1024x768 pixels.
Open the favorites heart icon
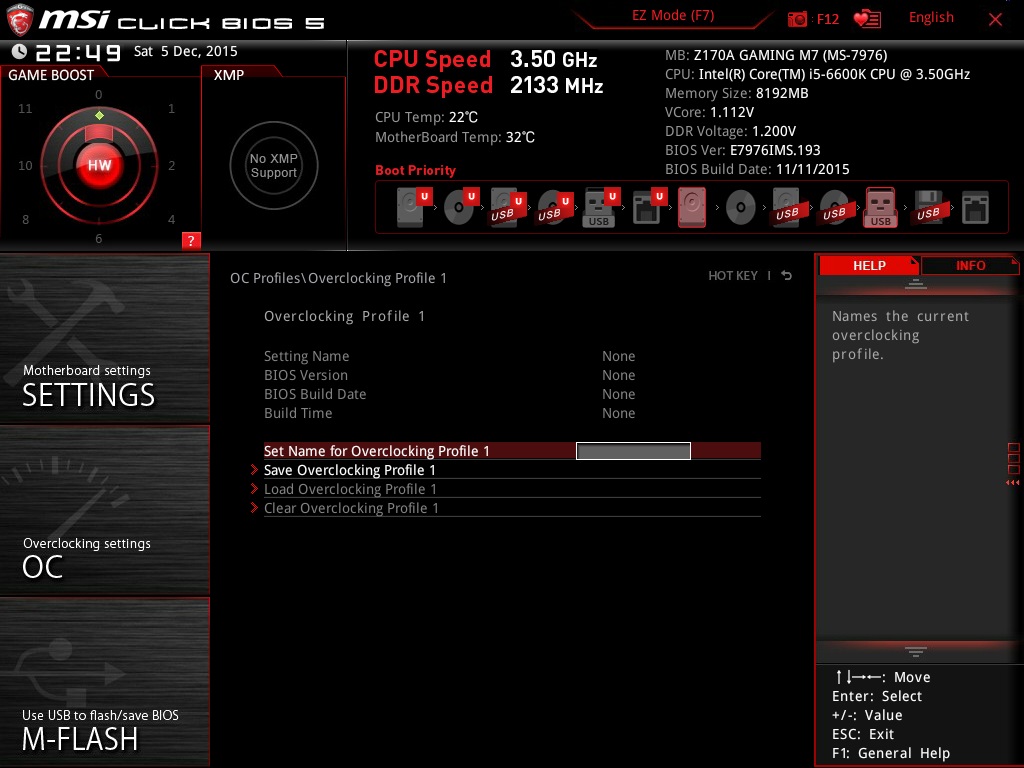(866, 19)
